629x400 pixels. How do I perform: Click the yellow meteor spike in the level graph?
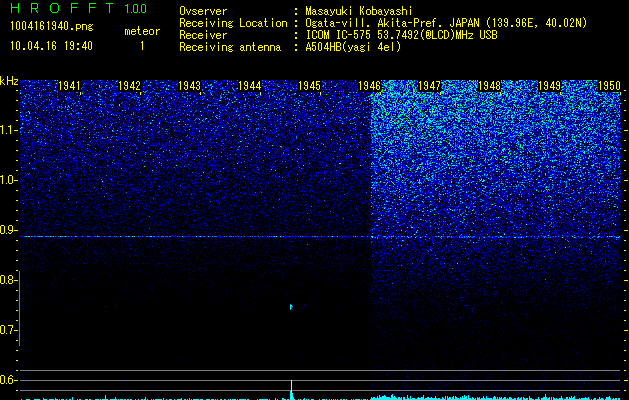click(292, 389)
